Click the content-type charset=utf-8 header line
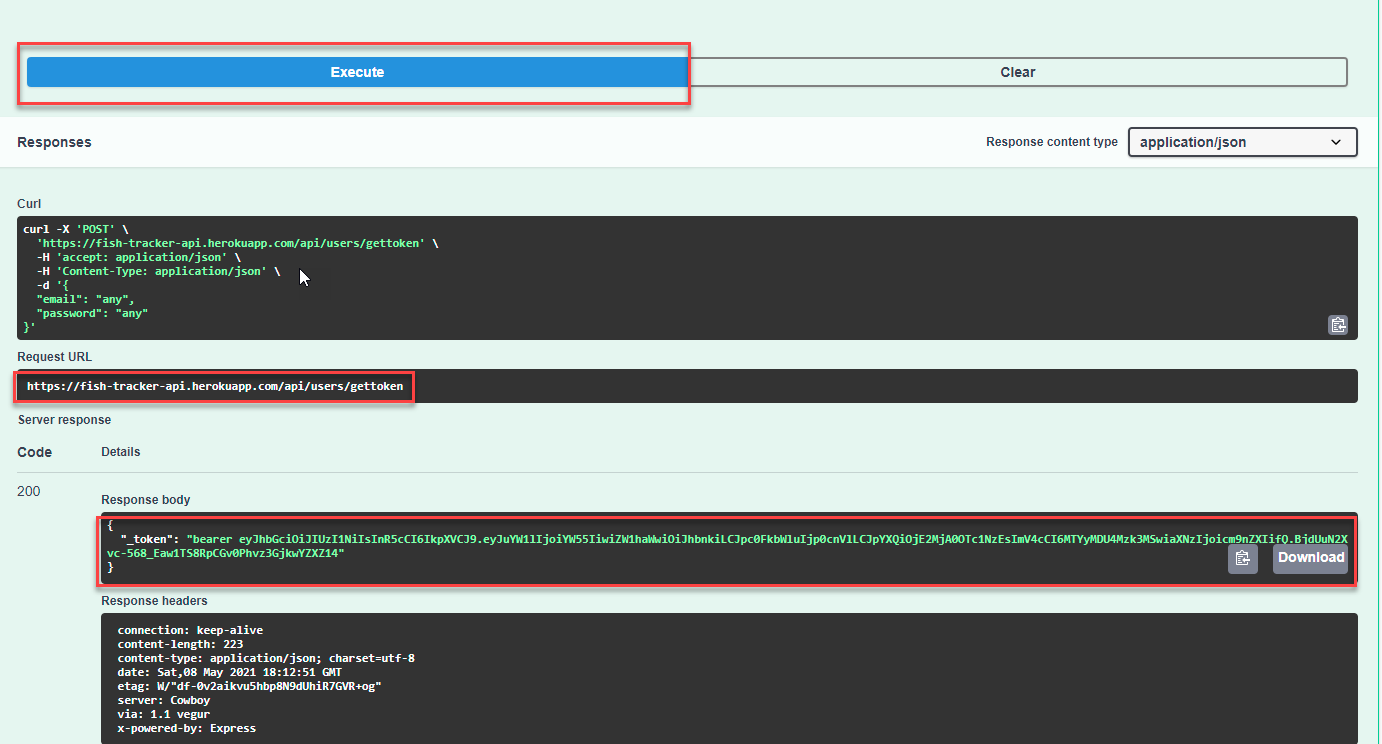1382x744 pixels. click(x=266, y=658)
